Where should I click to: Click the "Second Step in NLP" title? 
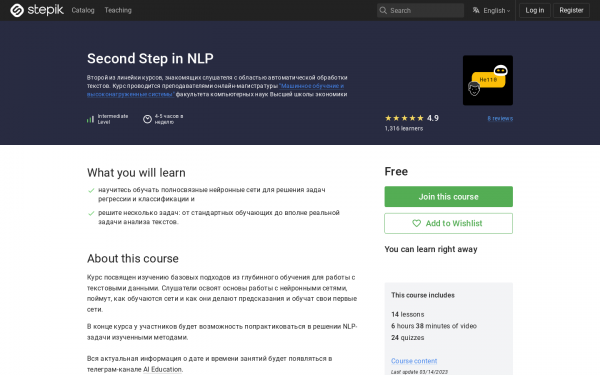click(150, 59)
